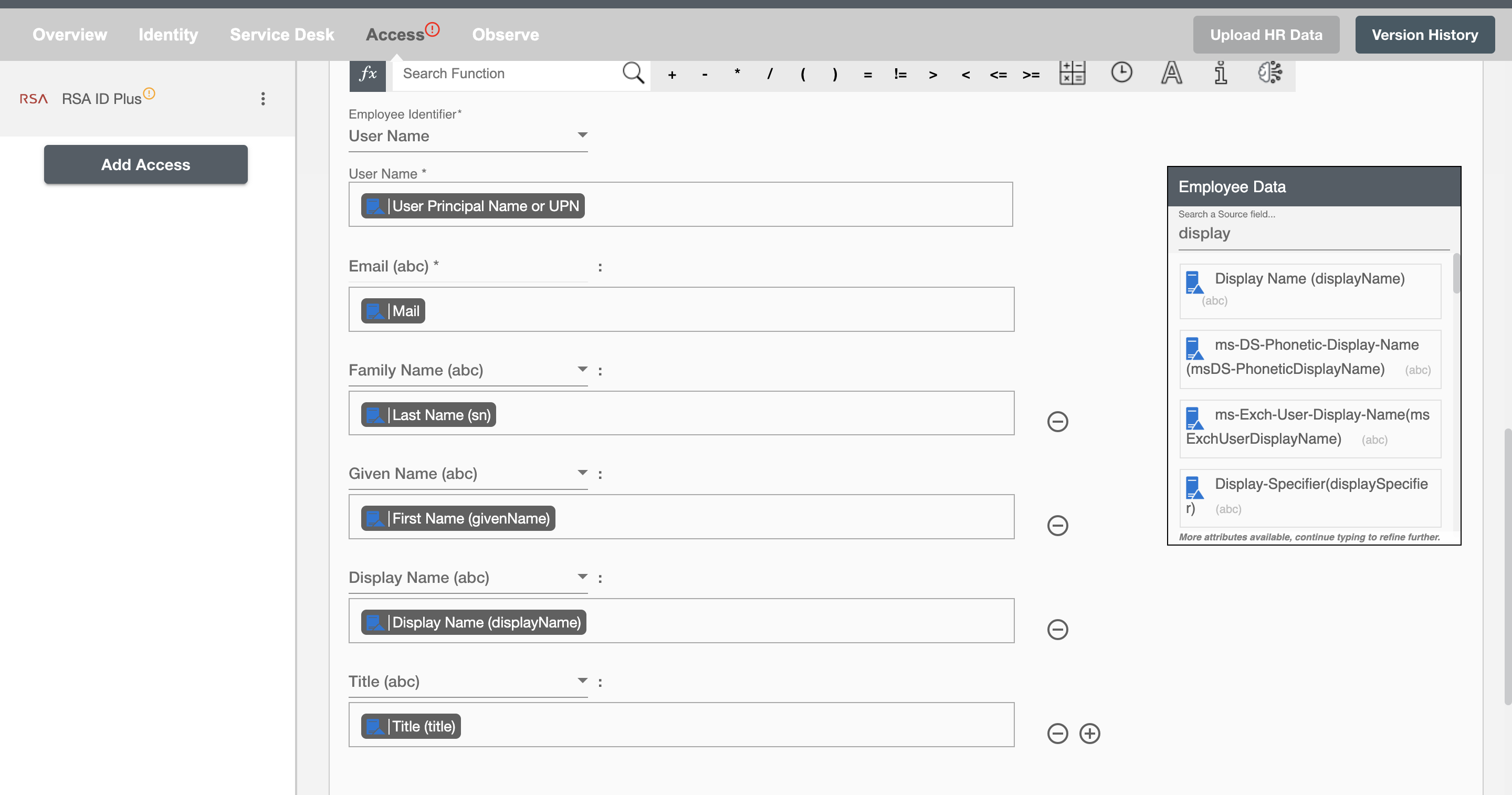Remove the Title mapping row

coord(1058,734)
